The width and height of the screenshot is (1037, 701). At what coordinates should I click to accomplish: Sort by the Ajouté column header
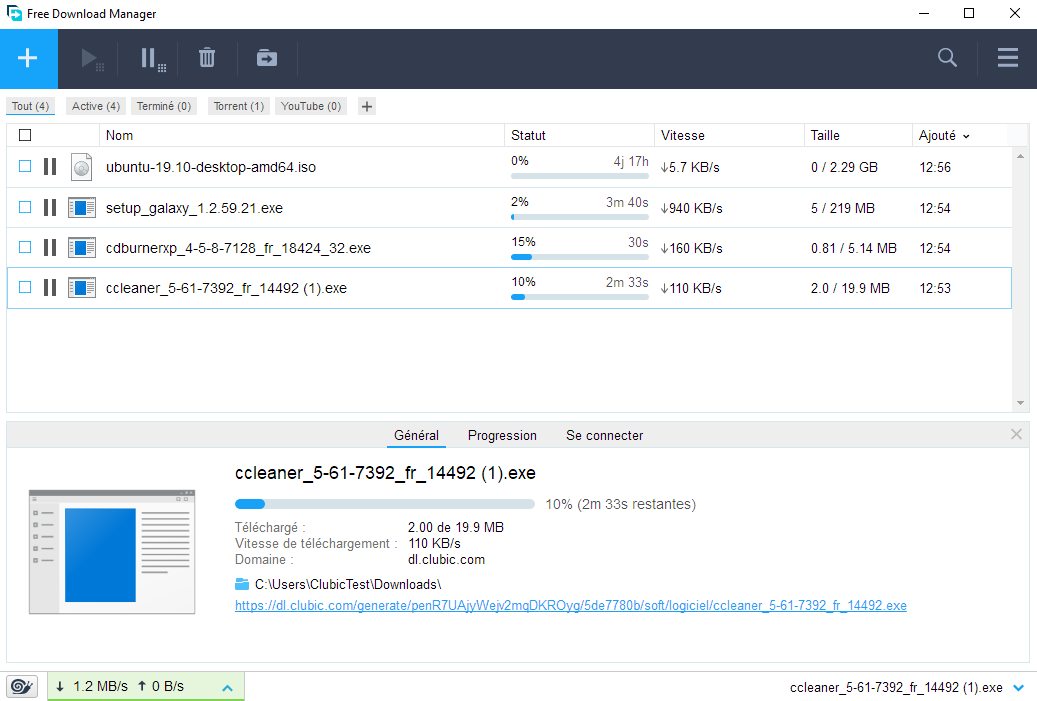944,136
